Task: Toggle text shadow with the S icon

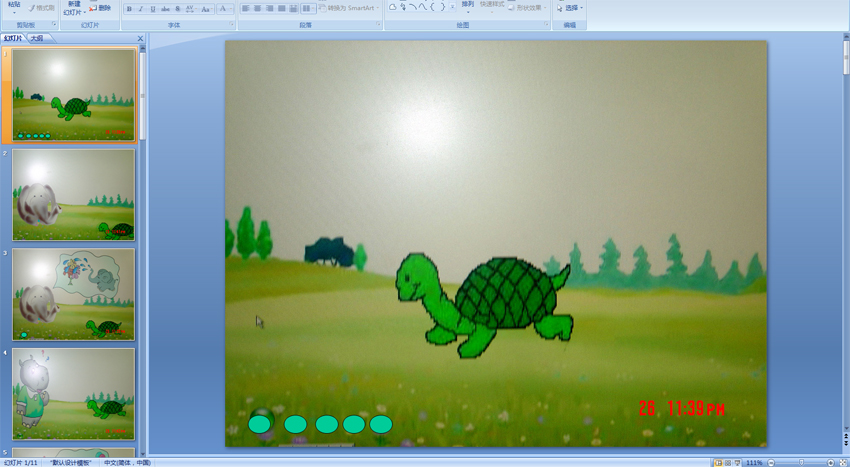Action: point(177,9)
